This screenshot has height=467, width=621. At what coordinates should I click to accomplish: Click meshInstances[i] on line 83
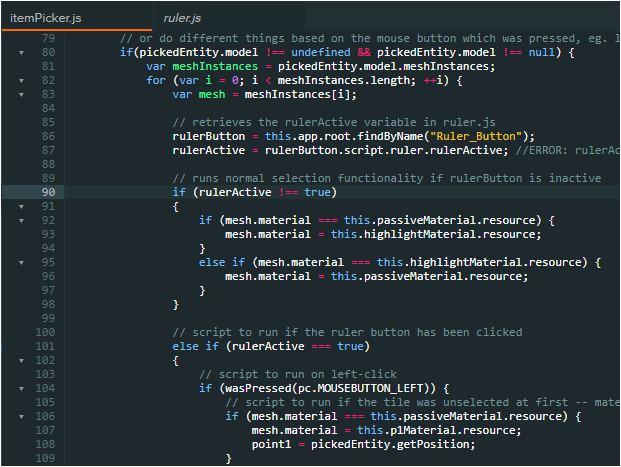pos(297,95)
